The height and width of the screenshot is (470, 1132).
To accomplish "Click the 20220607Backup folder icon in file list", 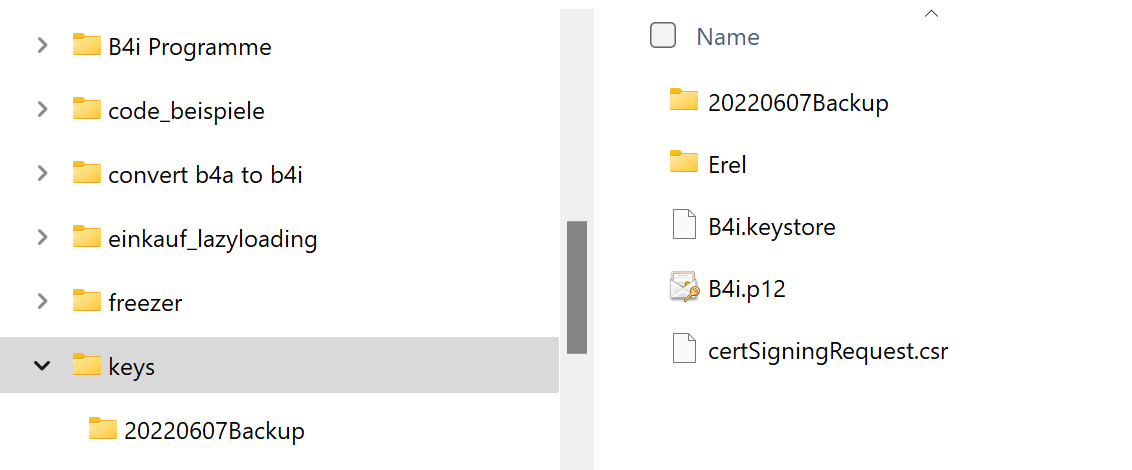I will coord(684,101).
